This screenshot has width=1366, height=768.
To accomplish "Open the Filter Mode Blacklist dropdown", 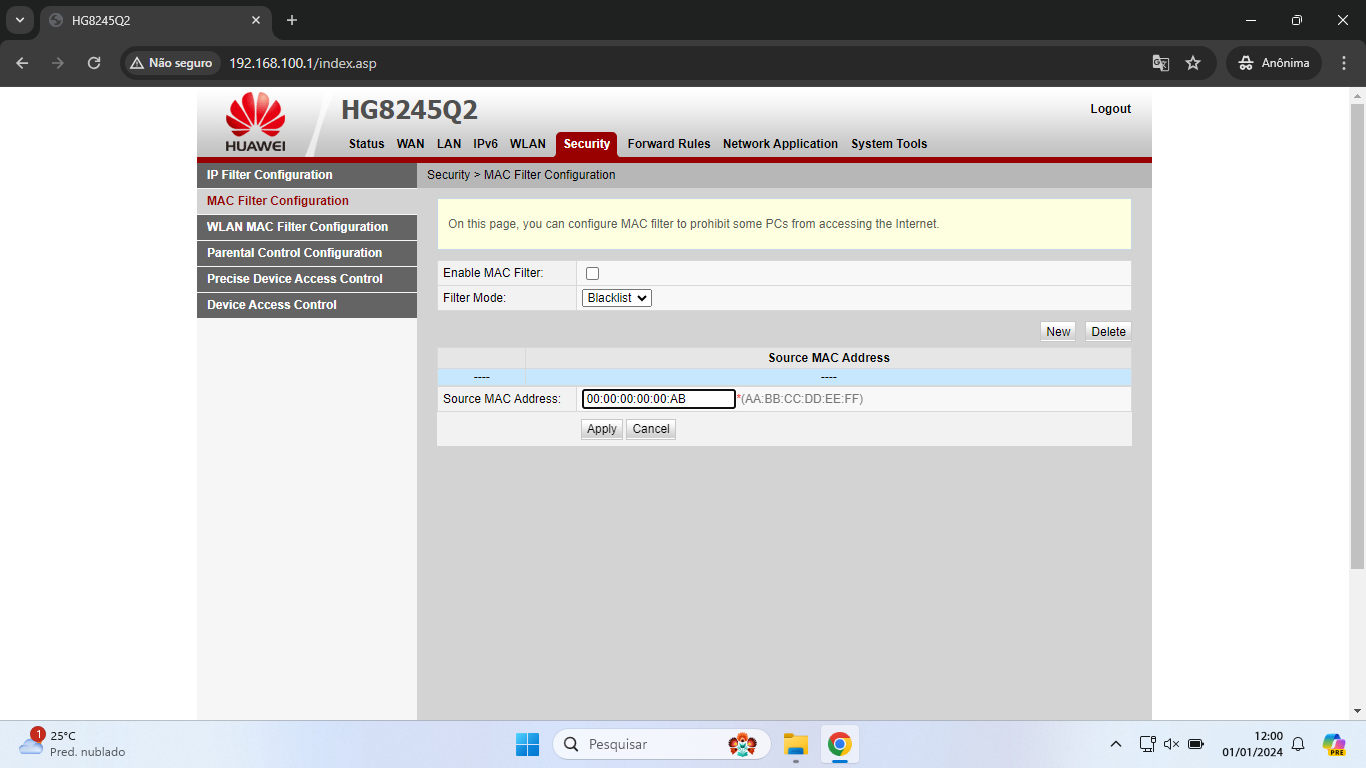I will tap(617, 298).
